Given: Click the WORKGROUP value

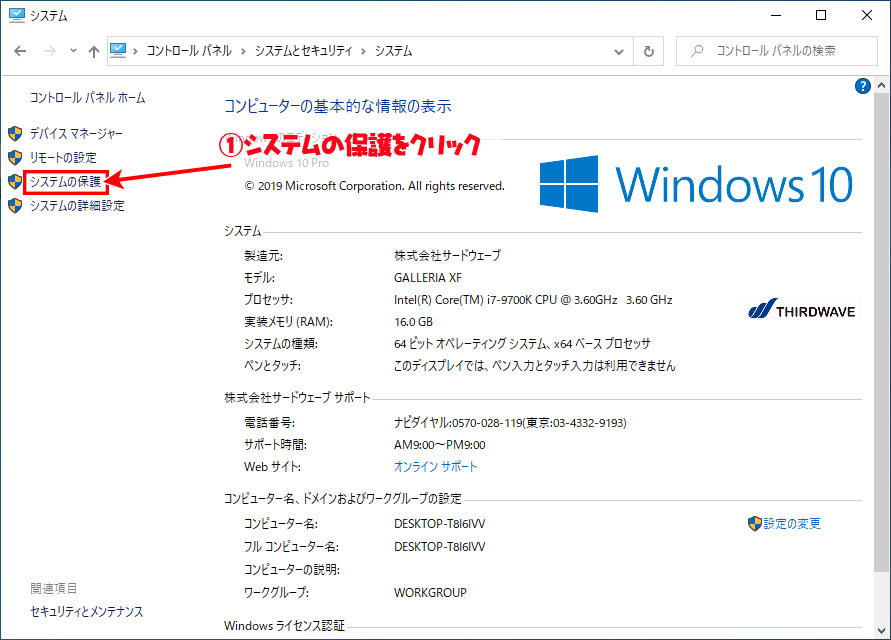Looking at the screenshot, I should click(430, 593).
